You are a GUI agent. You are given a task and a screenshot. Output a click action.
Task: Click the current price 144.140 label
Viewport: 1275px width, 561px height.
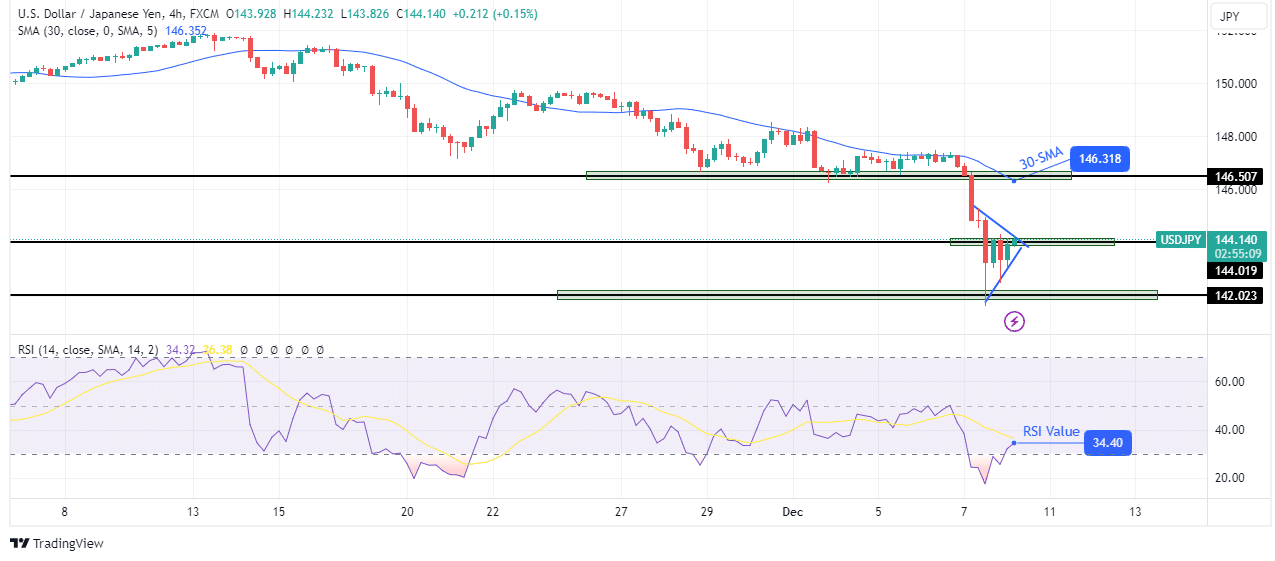pos(1236,240)
